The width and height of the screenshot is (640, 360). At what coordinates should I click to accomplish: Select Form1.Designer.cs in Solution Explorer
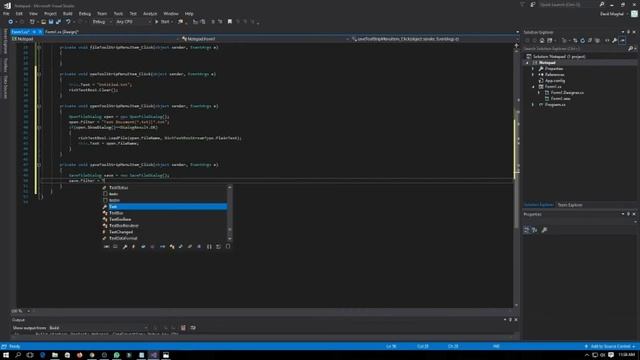pos(567,93)
